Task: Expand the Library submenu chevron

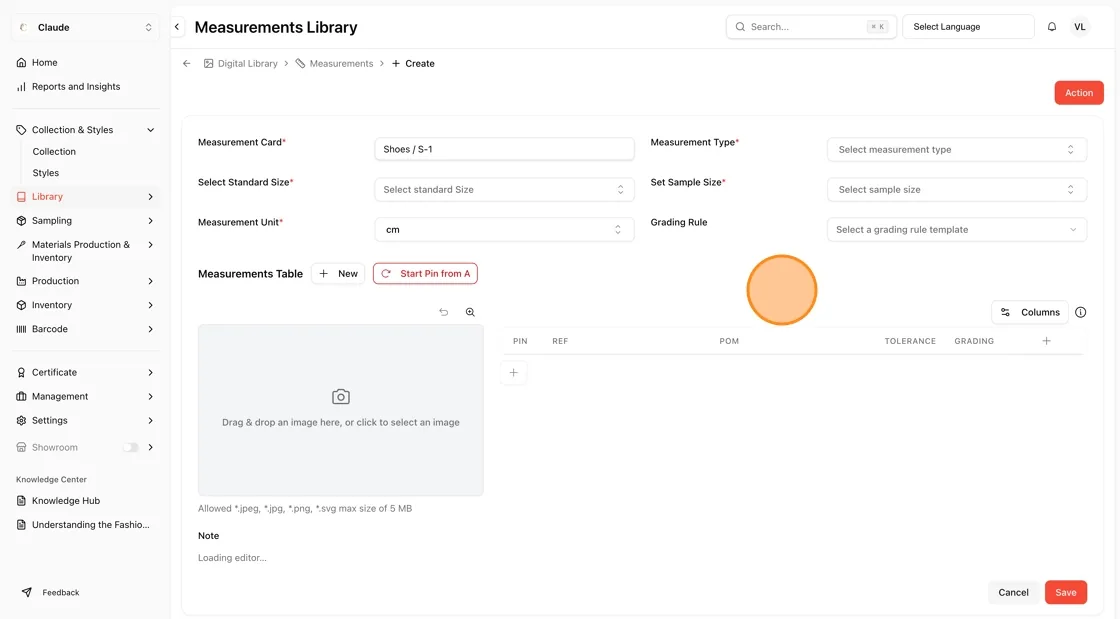Action: [x=151, y=196]
